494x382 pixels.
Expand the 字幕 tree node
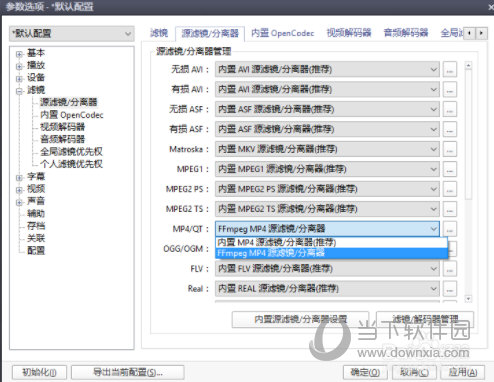19,178
